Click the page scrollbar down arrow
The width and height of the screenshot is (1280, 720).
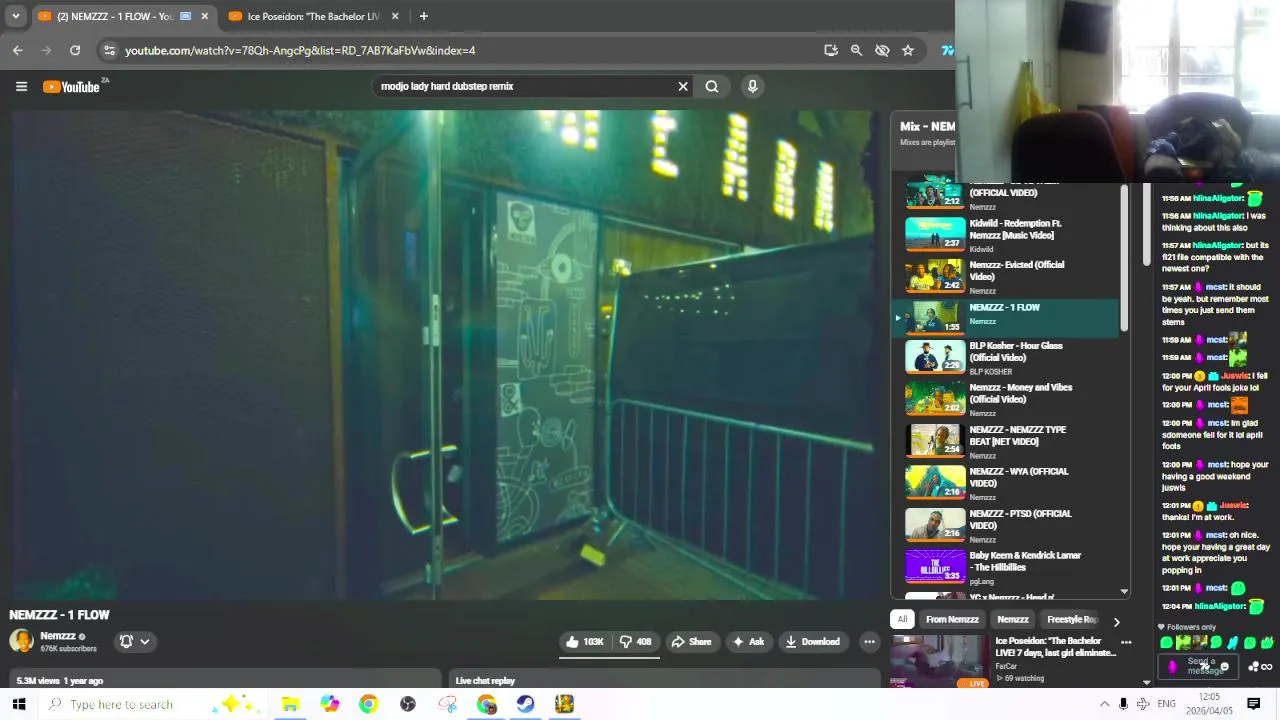[x=1147, y=682]
